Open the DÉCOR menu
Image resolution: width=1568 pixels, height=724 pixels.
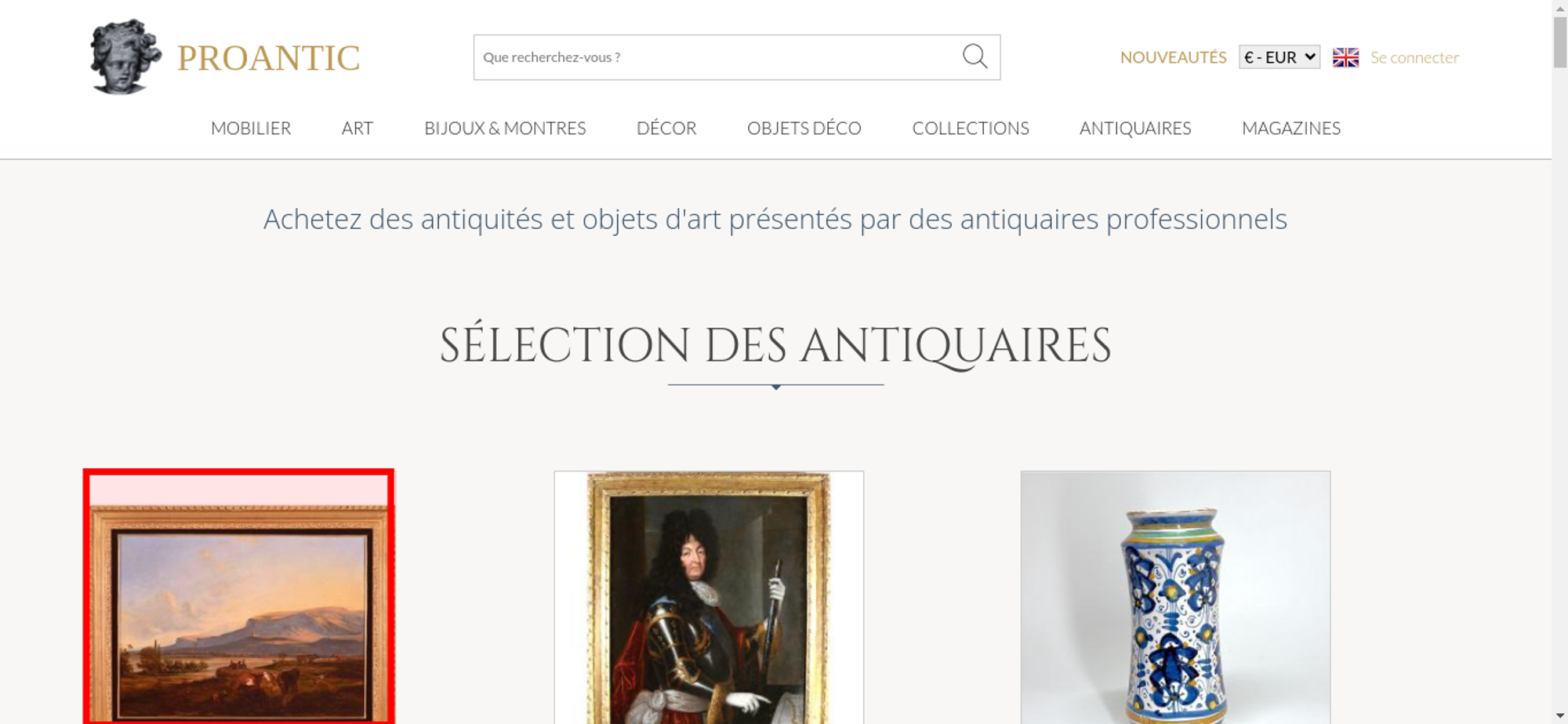pyautogui.click(x=666, y=128)
